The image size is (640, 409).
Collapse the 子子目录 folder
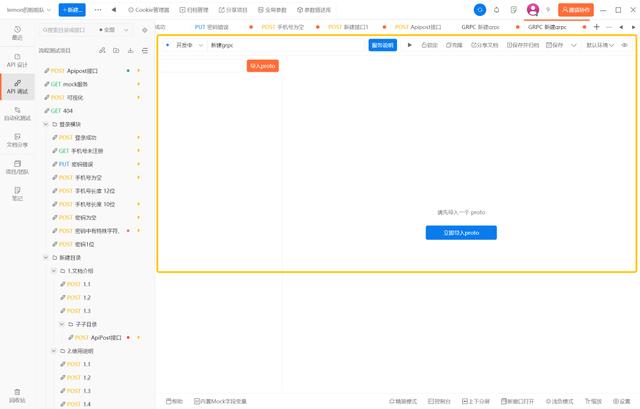tap(62, 324)
